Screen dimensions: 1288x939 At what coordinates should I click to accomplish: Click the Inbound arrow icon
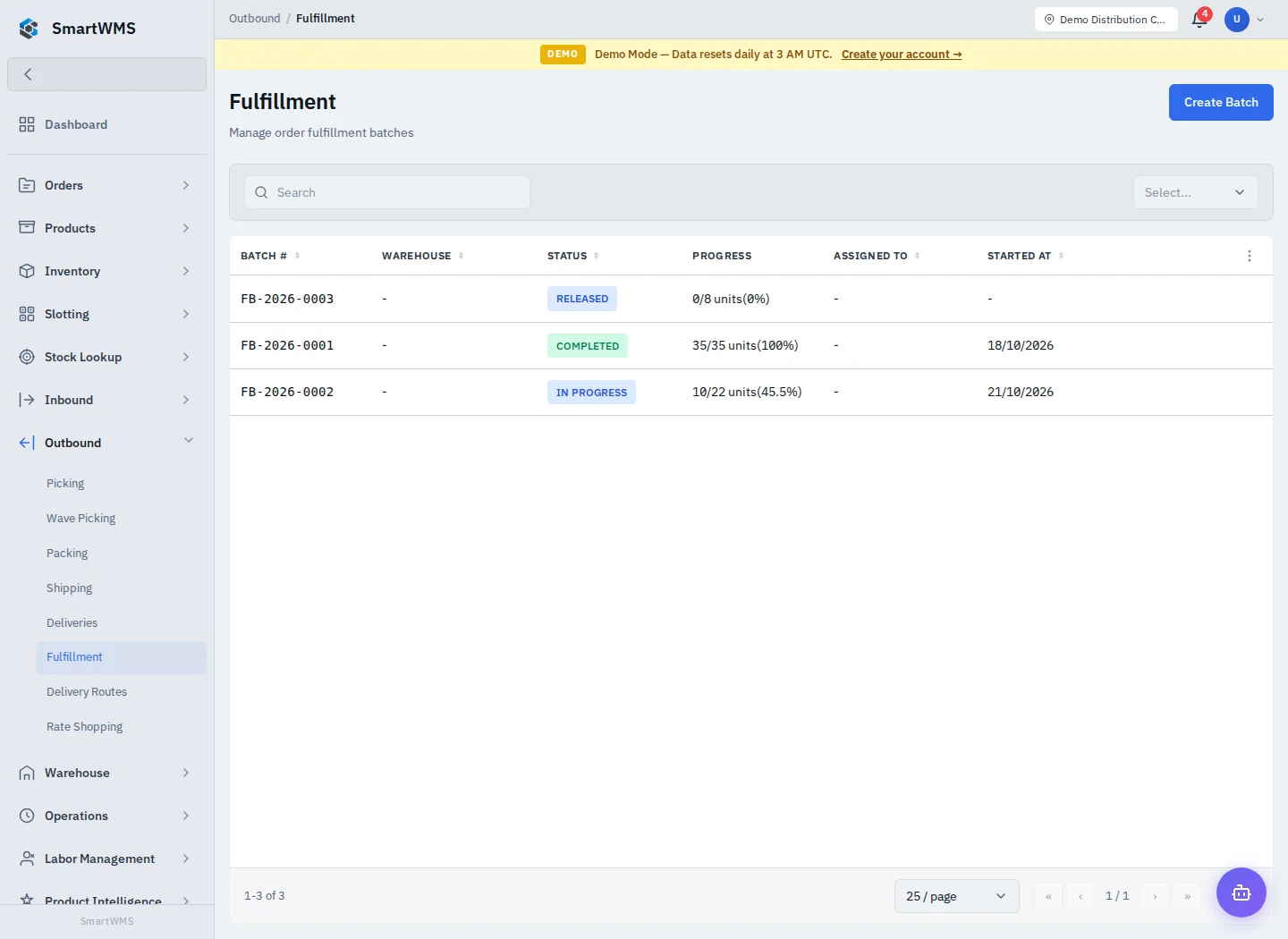tap(27, 400)
